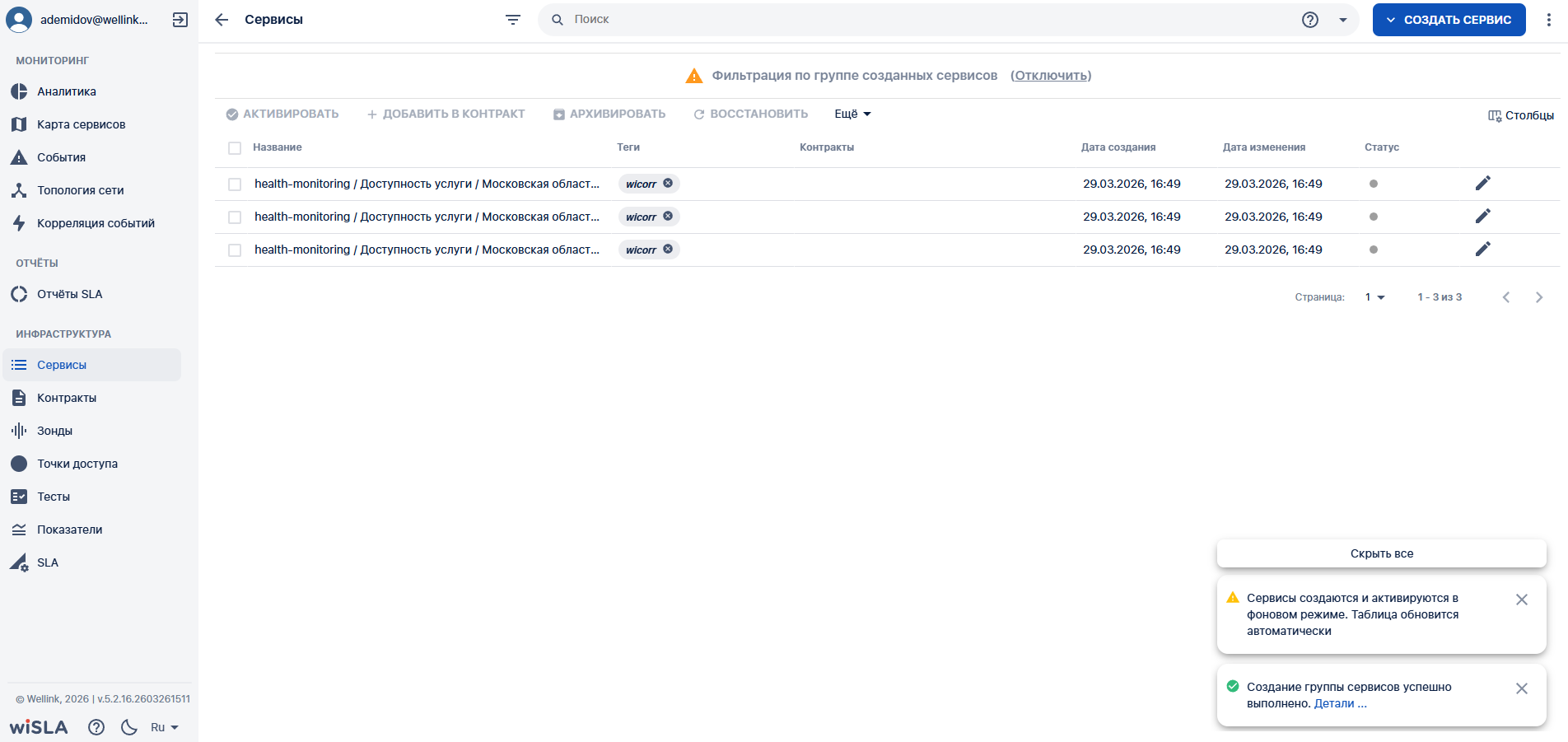Click the '1 - 3 из 3' pagination text
This screenshot has height=742, width=1568.
(x=1440, y=297)
